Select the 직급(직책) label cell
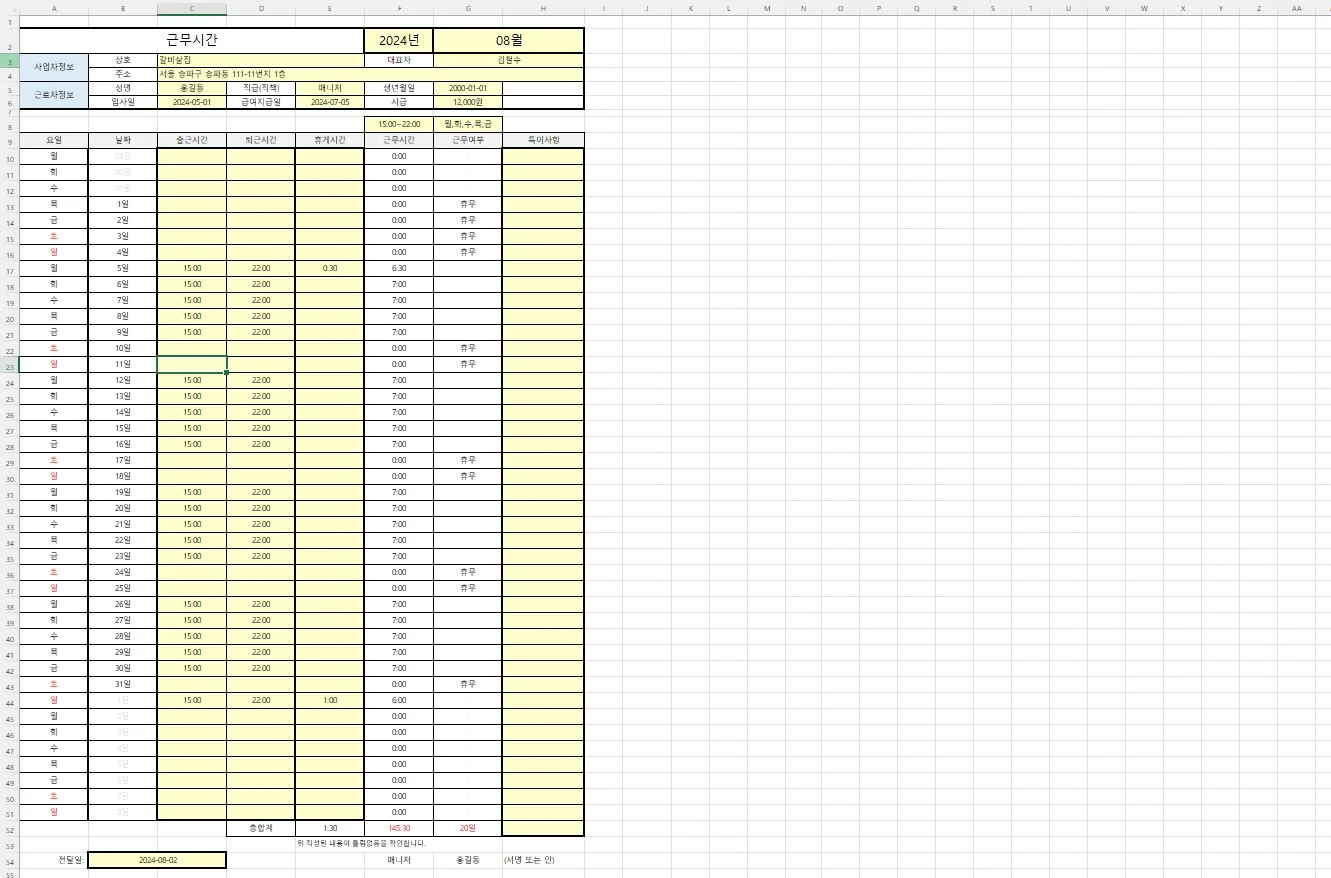Image resolution: width=1331 pixels, height=878 pixels. click(x=261, y=88)
